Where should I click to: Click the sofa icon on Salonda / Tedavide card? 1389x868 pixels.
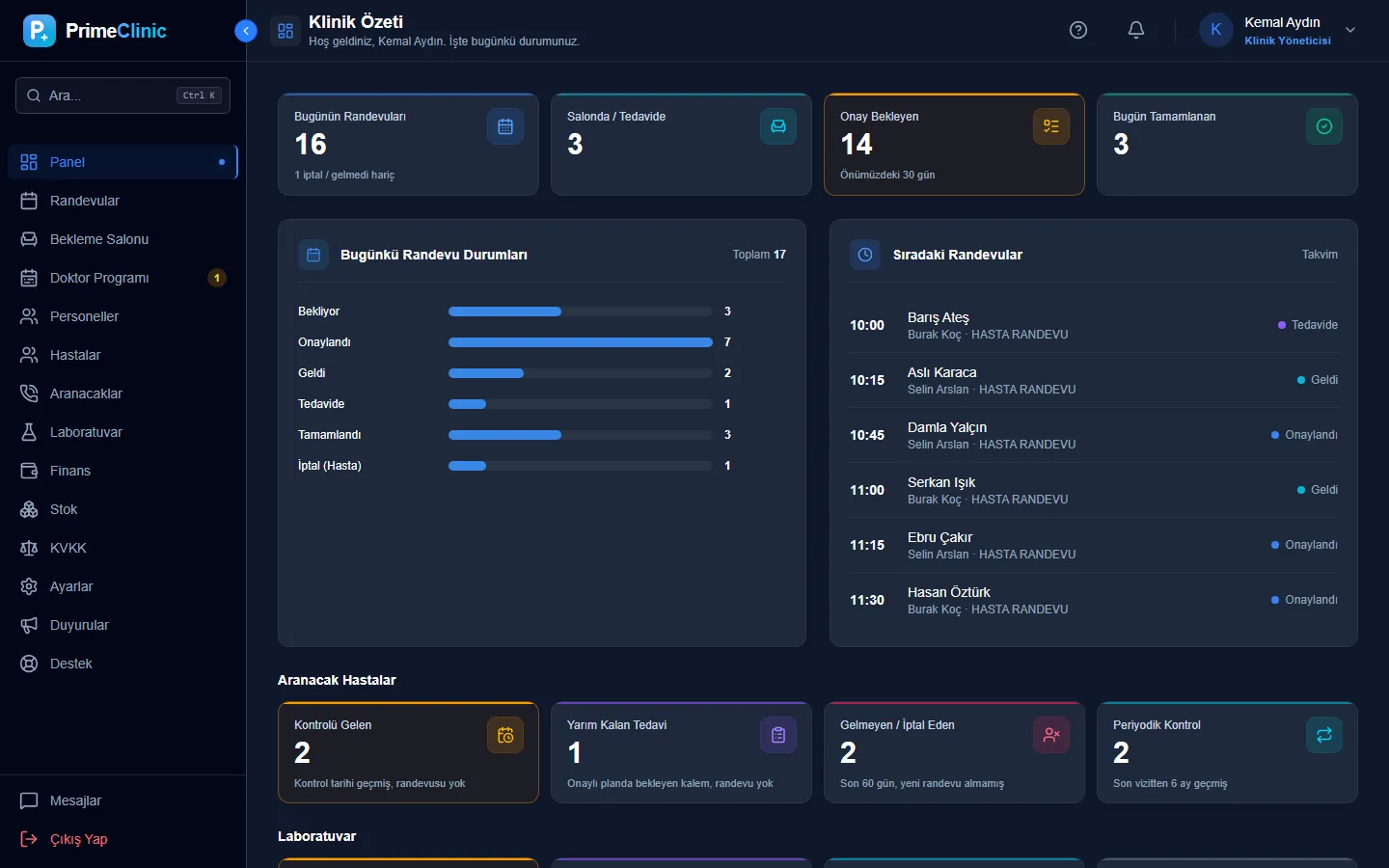778,126
